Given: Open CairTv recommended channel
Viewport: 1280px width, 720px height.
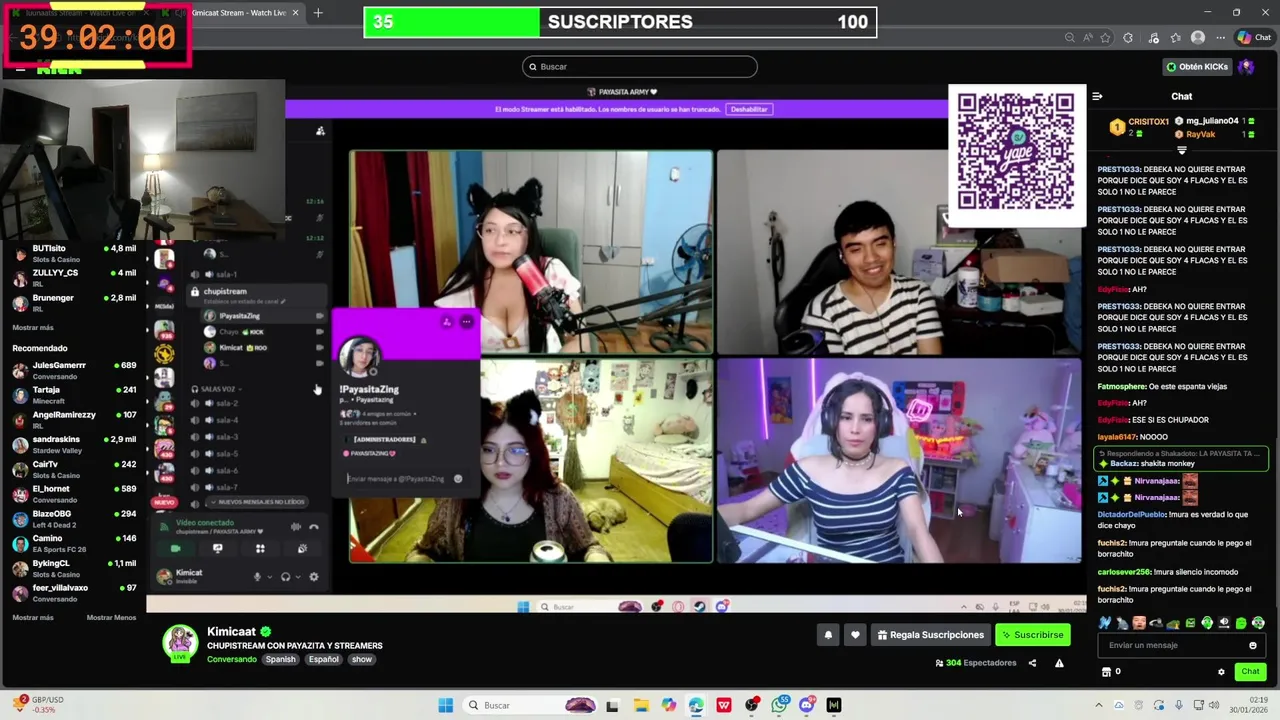Looking at the screenshot, I should click(x=74, y=469).
